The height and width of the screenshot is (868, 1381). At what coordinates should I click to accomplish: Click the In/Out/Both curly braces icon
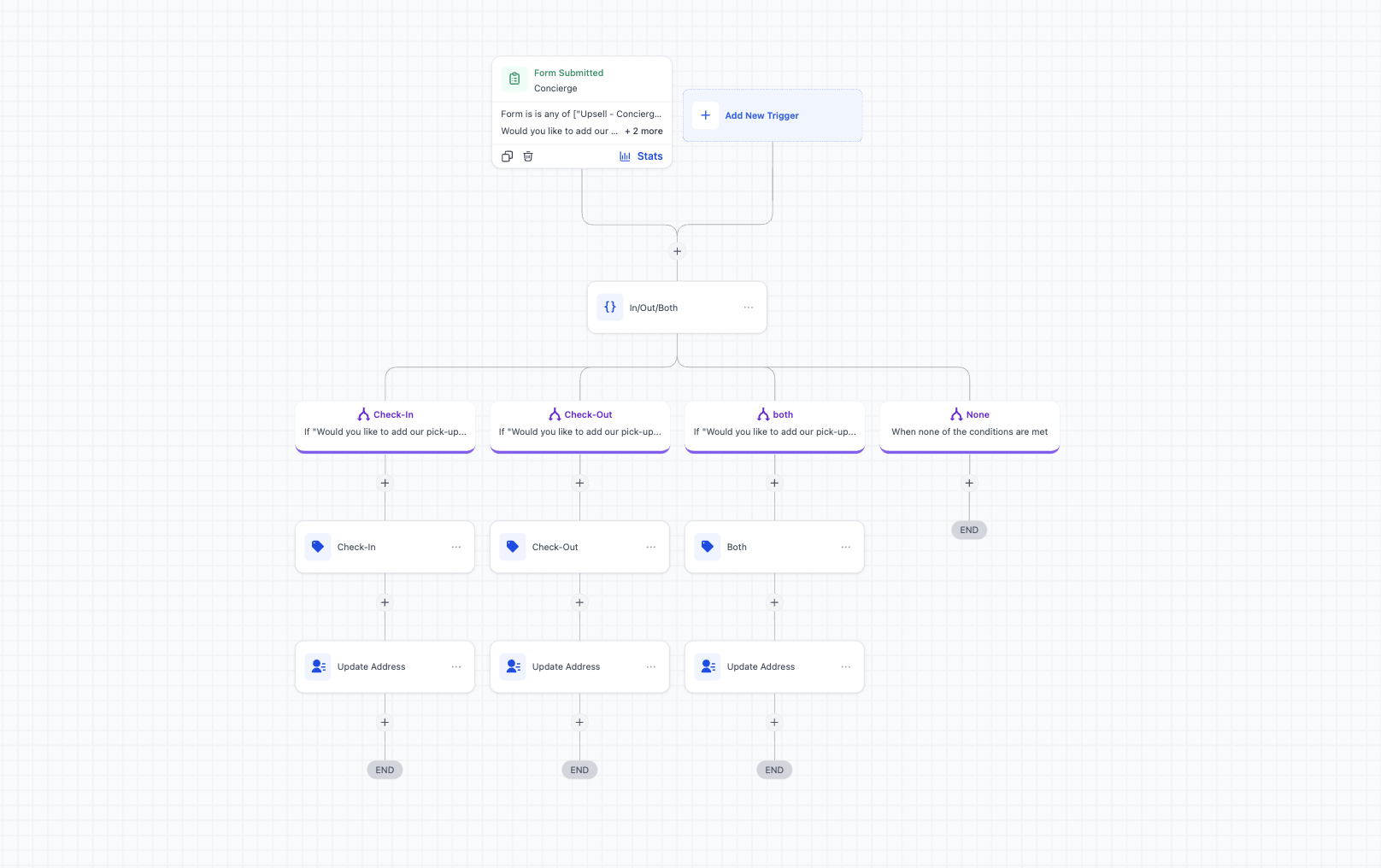(x=610, y=308)
